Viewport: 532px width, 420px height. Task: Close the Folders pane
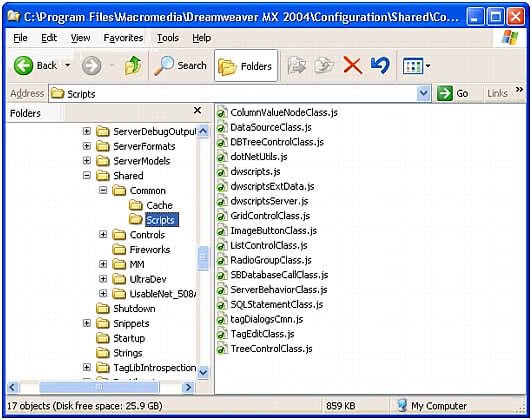[x=197, y=110]
